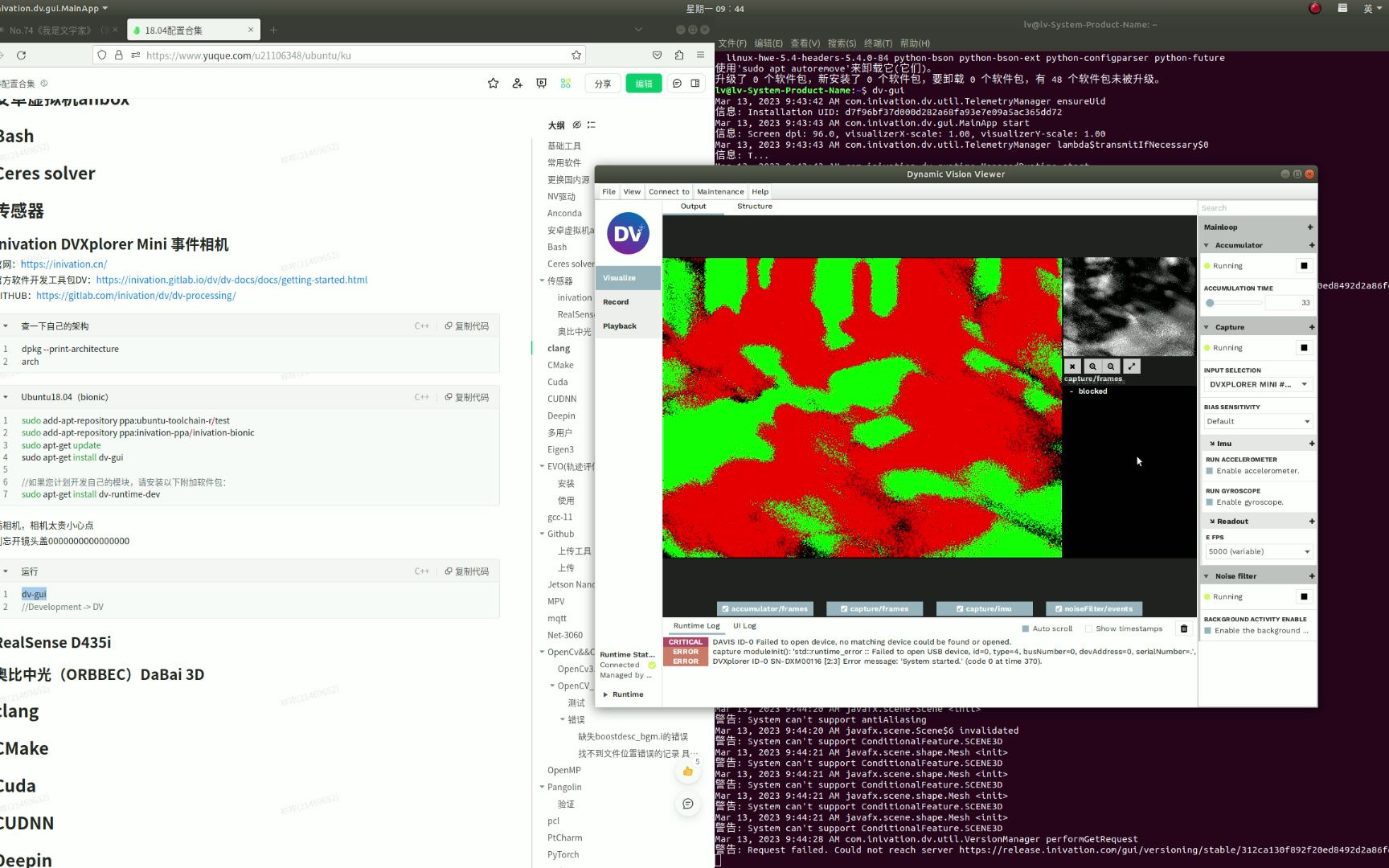The height and width of the screenshot is (868, 1389).
Task: Click the plus icon beside Accumulator
Action: pos(1311,245)
